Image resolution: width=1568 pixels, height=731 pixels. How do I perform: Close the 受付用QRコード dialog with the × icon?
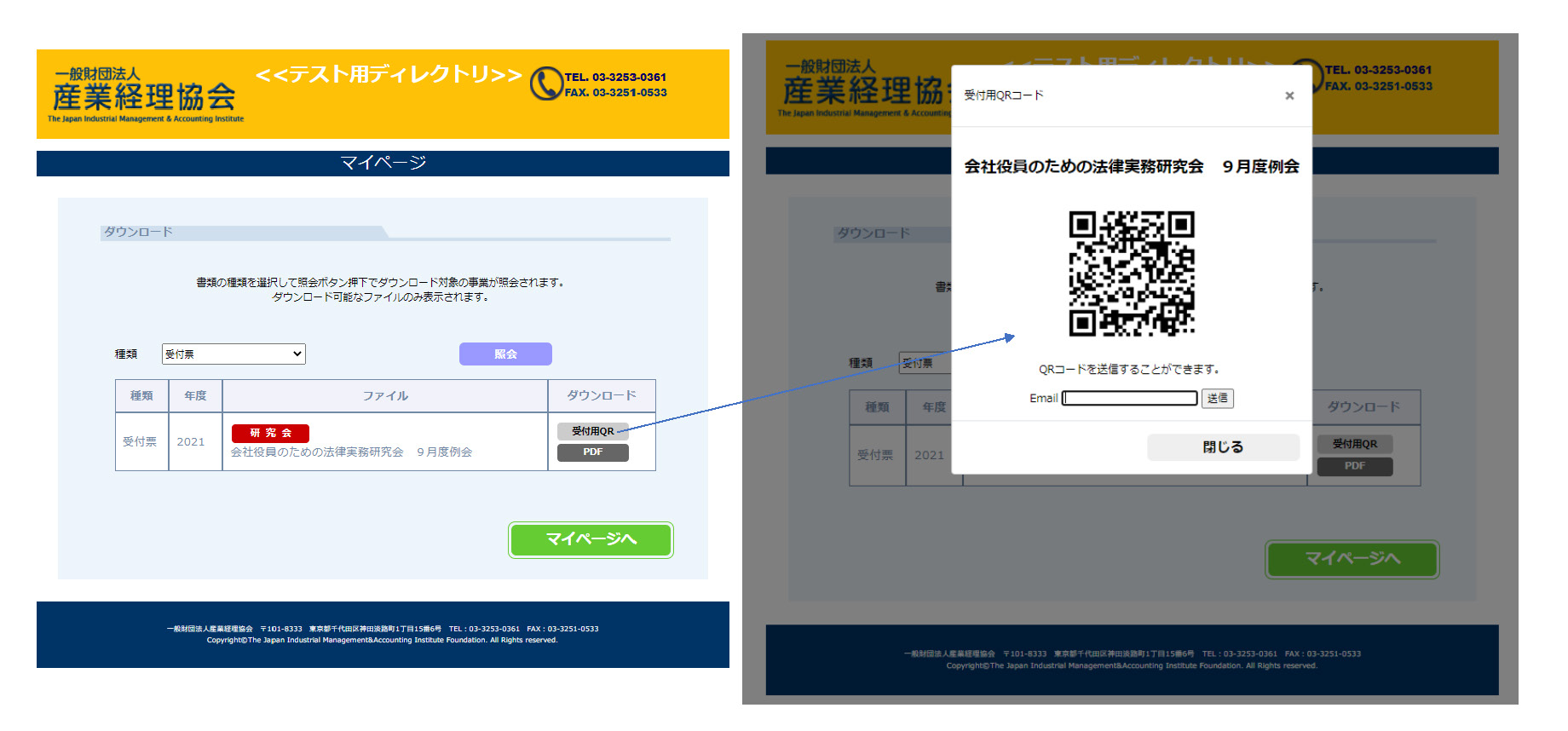(x=1289, y=95)
